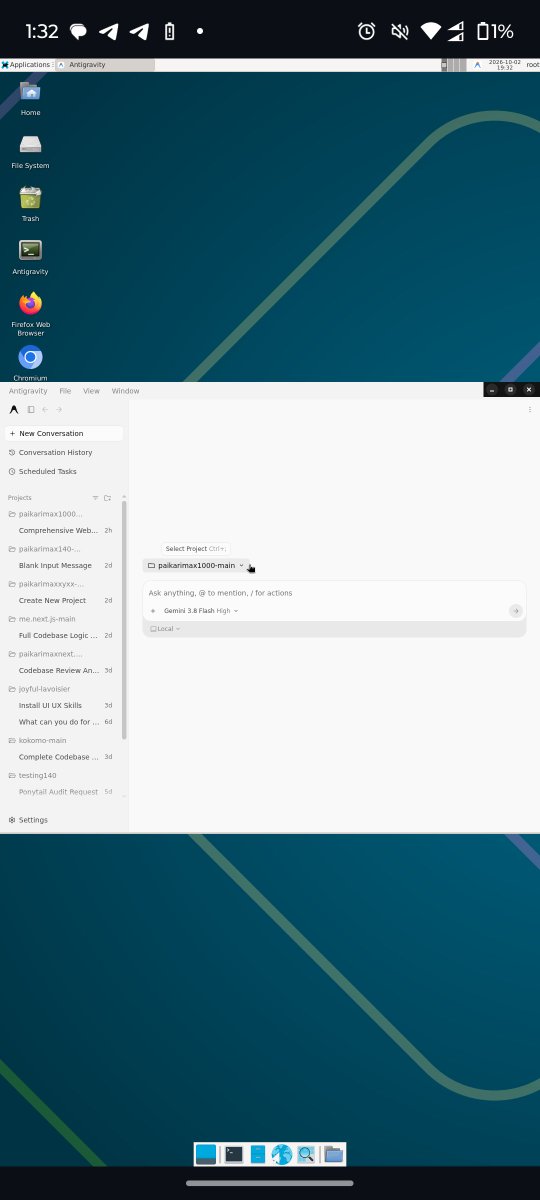Click the new folder icon in Projects header
Viewport: 540px width, 1200px height.
(107, 497)
